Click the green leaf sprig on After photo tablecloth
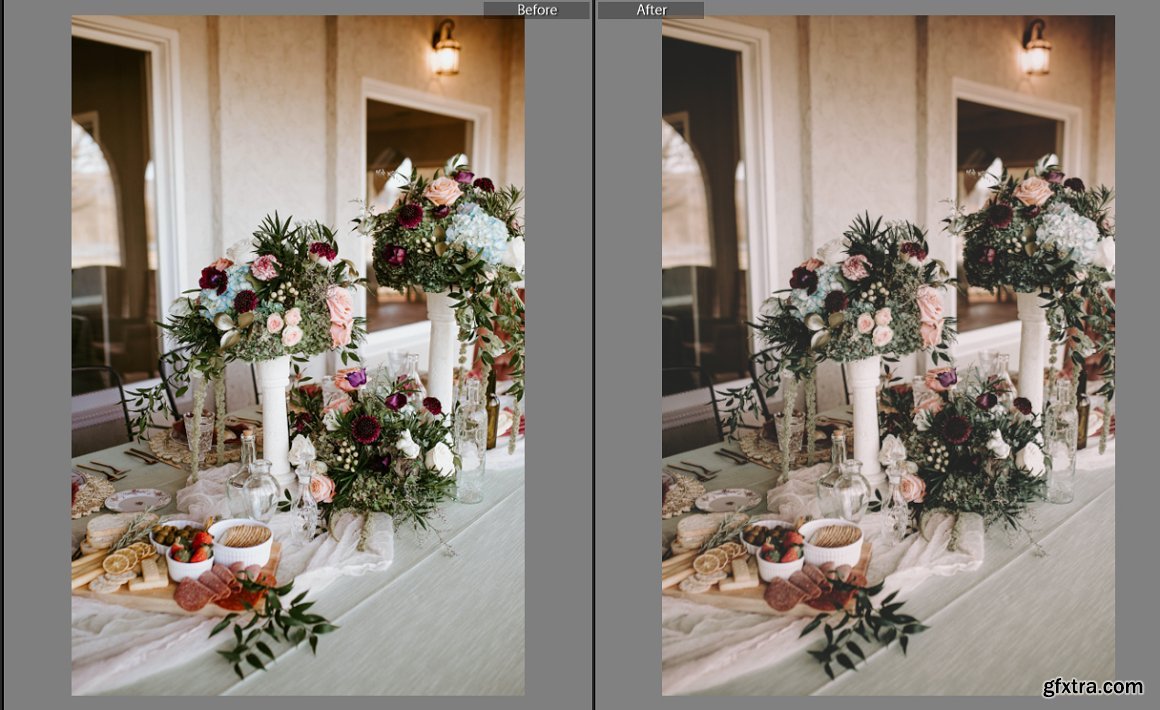1160x710 pixels. point(862,626)
